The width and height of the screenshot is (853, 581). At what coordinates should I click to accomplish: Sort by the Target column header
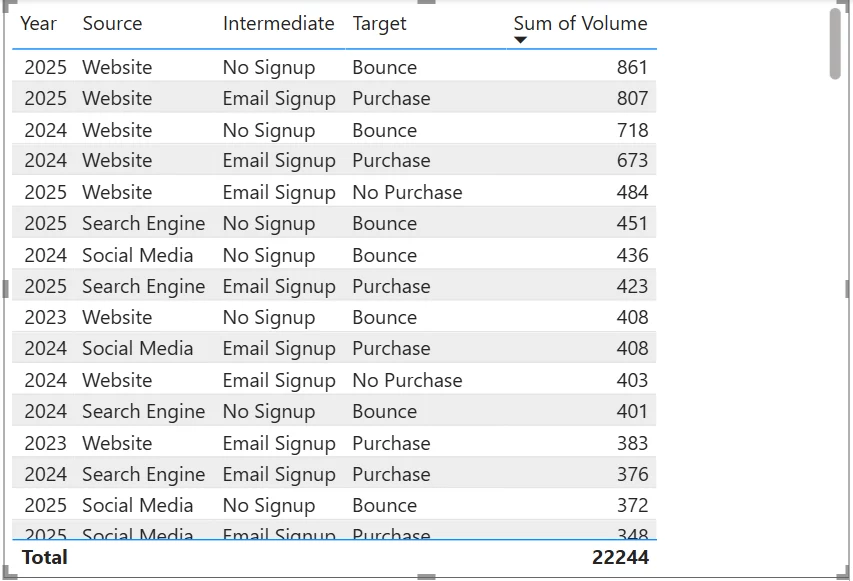coord(379,24)
